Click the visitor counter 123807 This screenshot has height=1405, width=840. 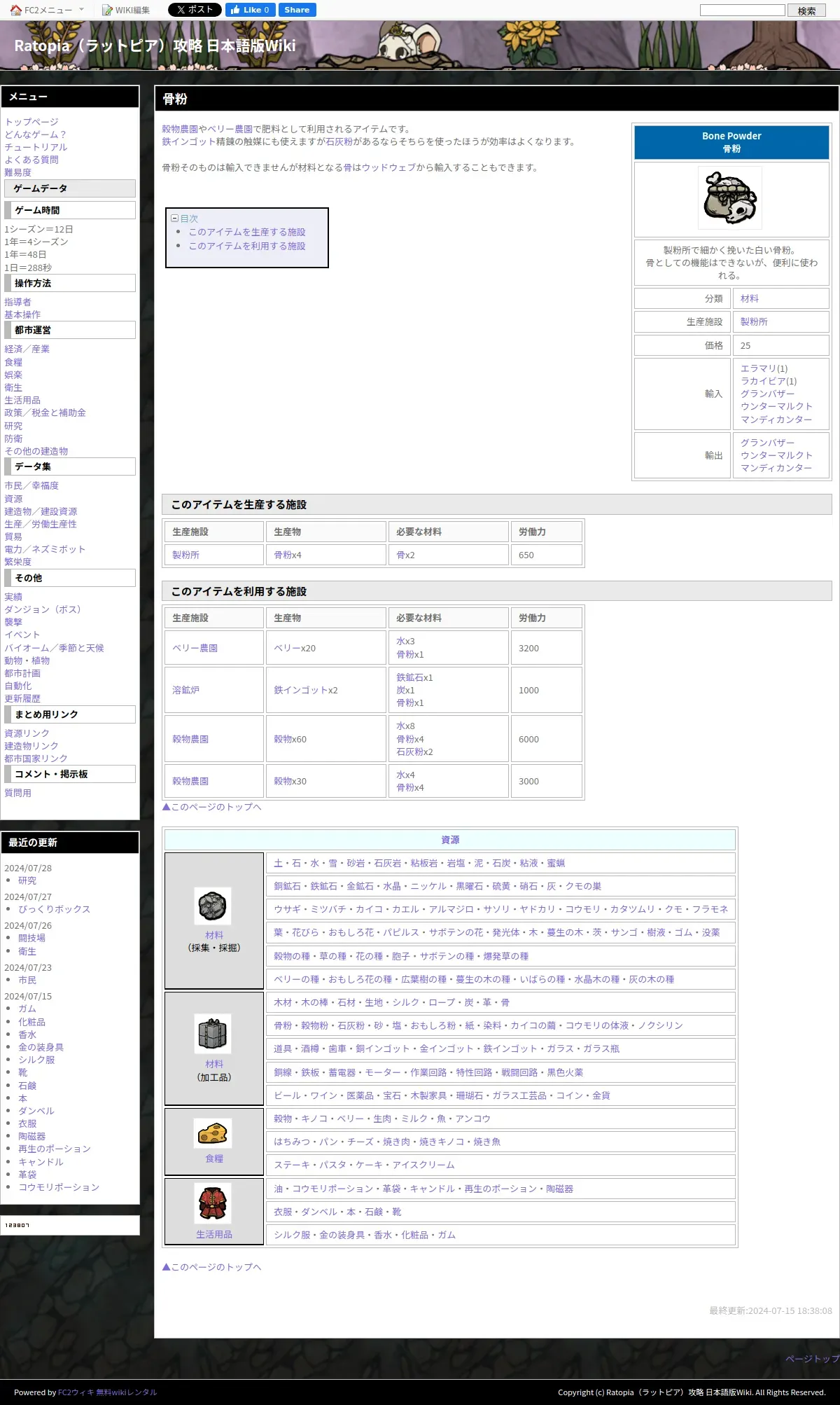click(x=17, y=1225)
